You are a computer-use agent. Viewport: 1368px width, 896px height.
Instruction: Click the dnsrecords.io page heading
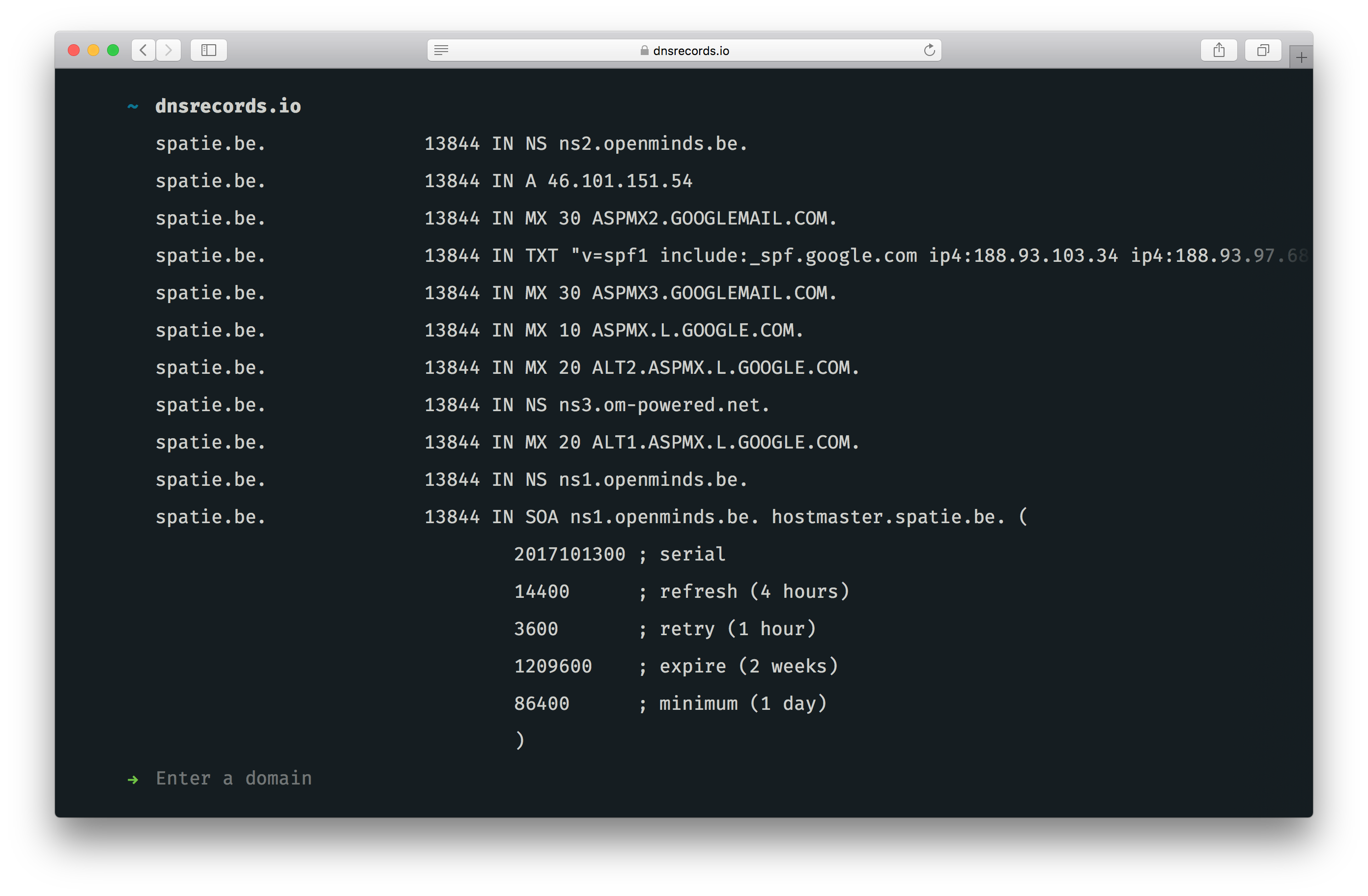tap(228, 106)
